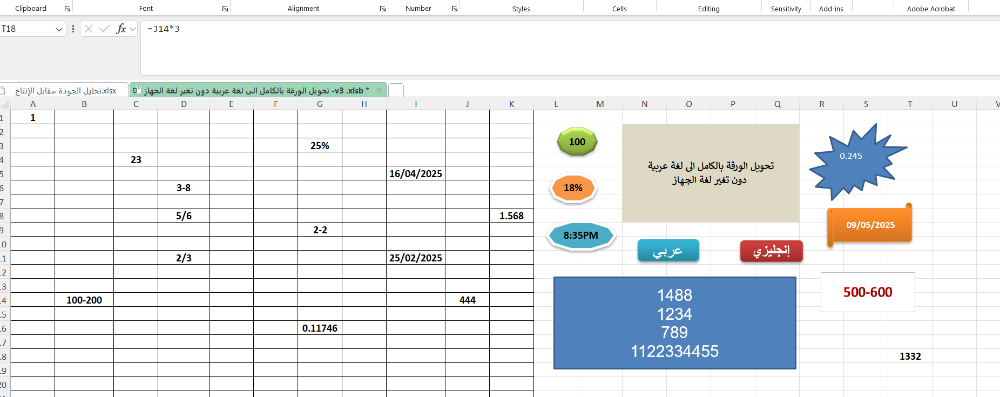Select the orange scroll shape with 09/05/2025
The width and height of the screenshot is (1000, 397).
(x=869, y=225)
